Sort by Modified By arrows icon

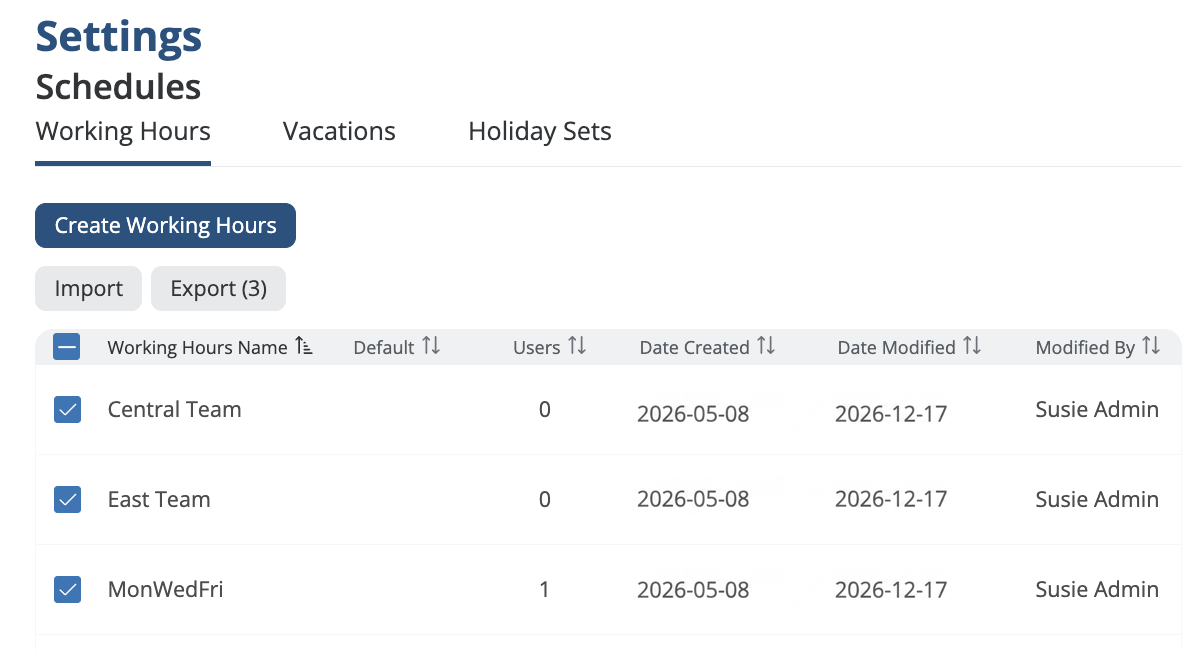click(1151, 346)
